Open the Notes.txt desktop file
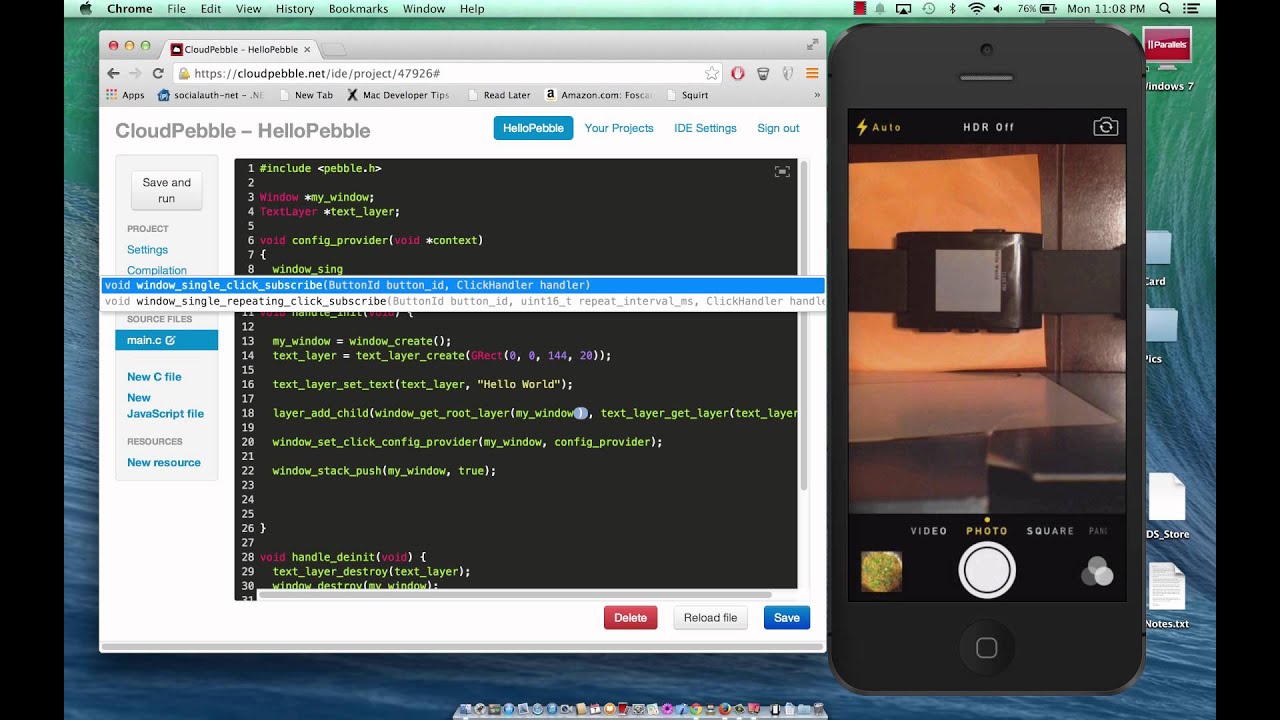The width and height of the screenshot is (1280, 720). (1167, 597)
